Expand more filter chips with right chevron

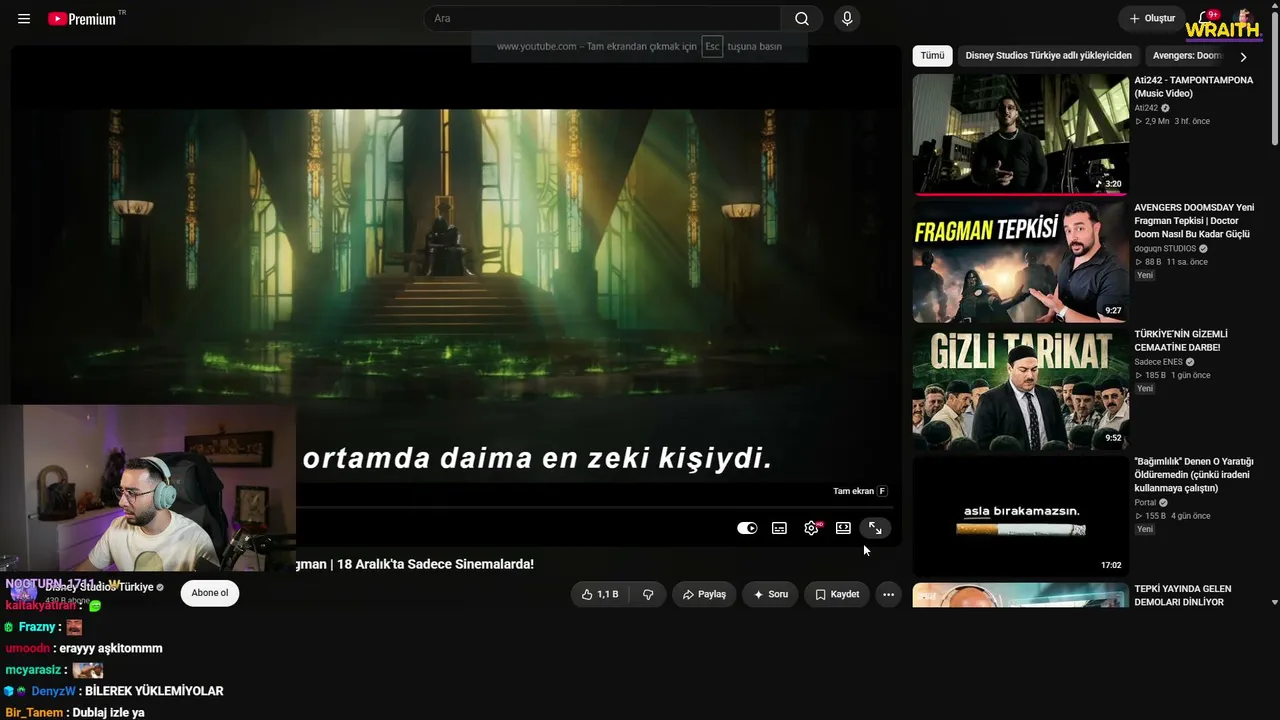1243,57
